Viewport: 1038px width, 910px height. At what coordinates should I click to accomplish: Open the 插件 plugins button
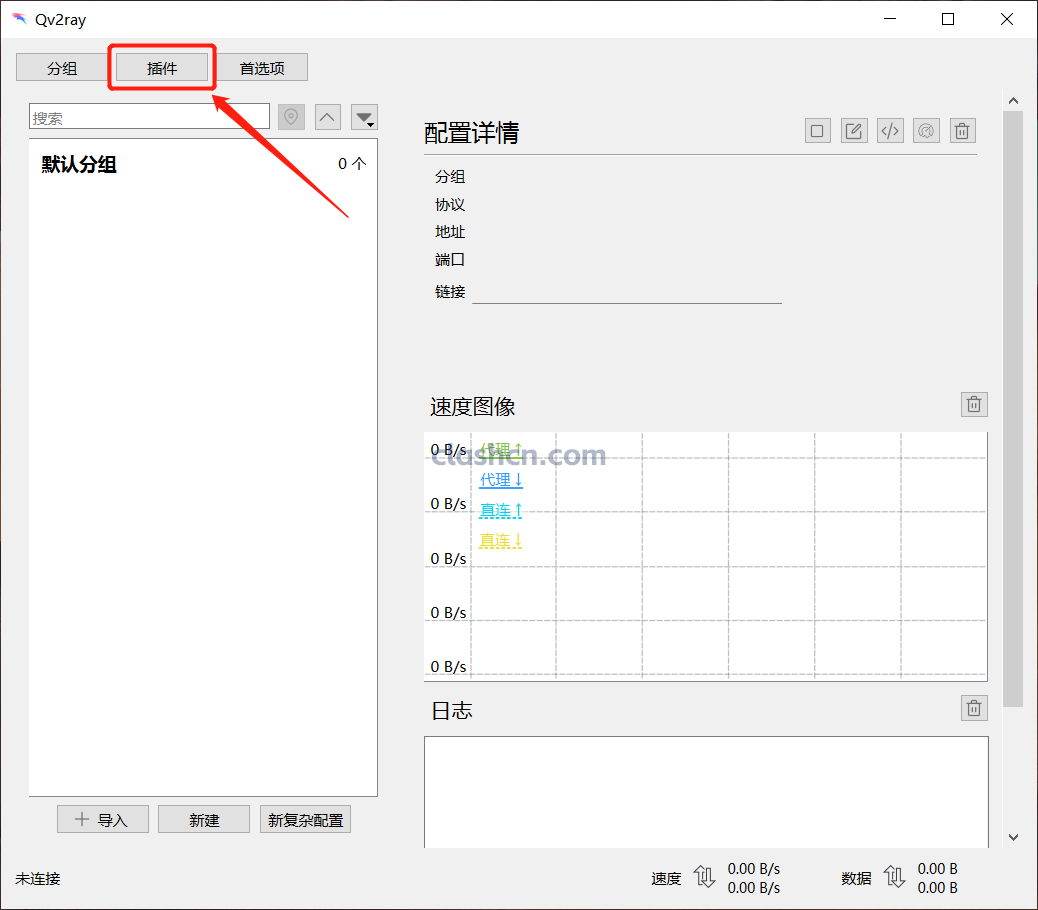pos(162,68)
